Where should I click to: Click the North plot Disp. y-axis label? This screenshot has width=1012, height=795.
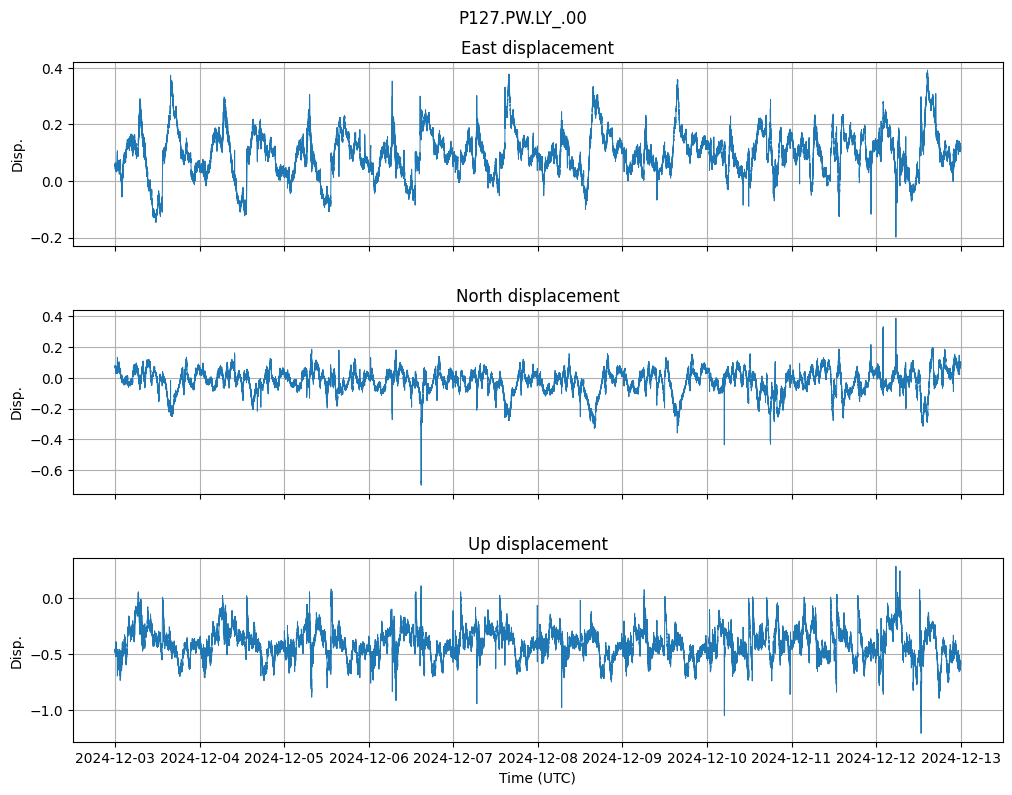(17, 402)
